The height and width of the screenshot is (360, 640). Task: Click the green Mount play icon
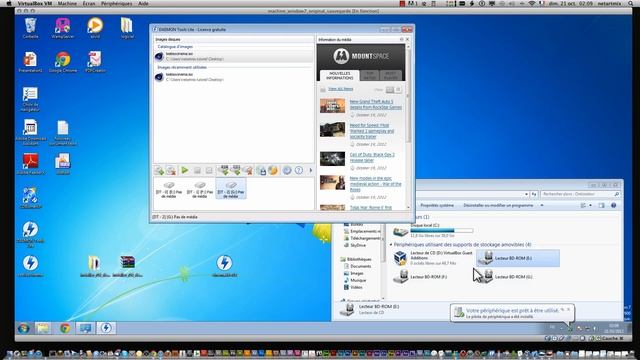click(184, 170)
